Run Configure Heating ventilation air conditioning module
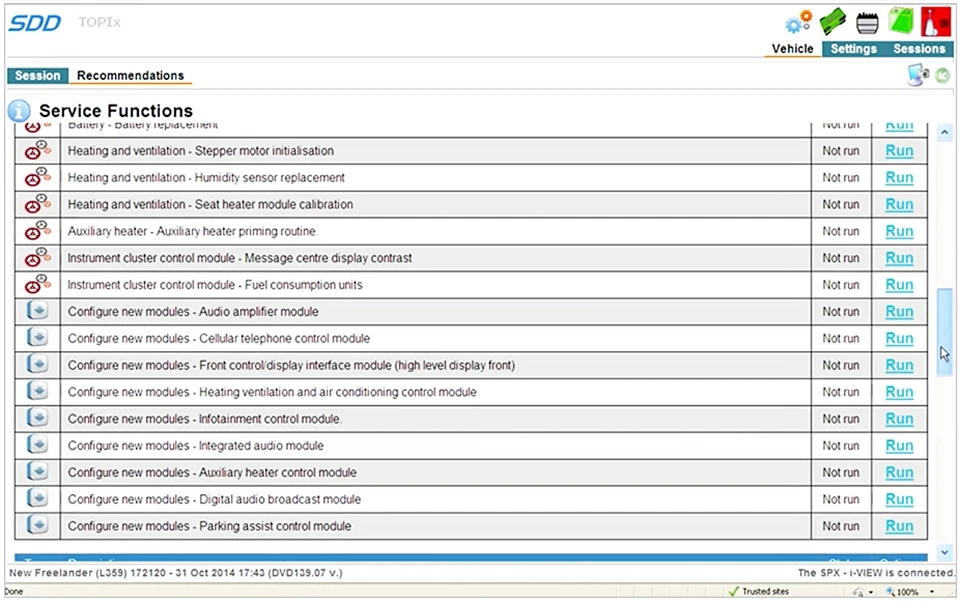 pos(899,392)
